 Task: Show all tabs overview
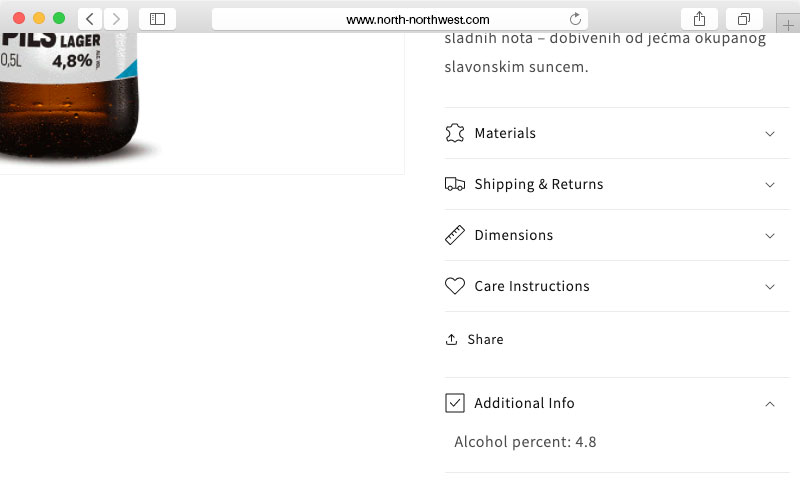point(744,19)
